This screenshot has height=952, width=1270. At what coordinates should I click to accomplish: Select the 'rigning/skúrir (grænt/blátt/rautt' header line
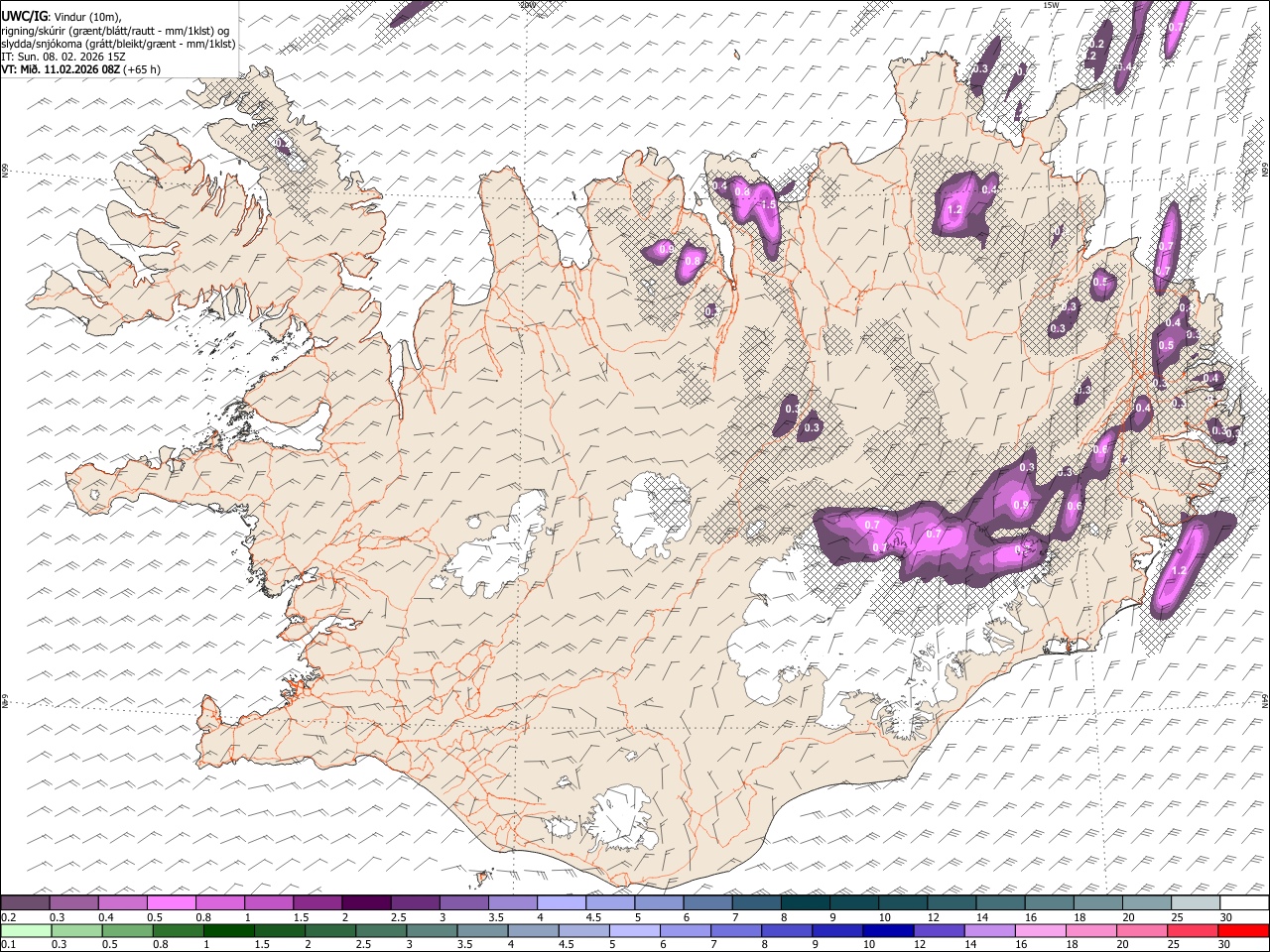point(116,30)
